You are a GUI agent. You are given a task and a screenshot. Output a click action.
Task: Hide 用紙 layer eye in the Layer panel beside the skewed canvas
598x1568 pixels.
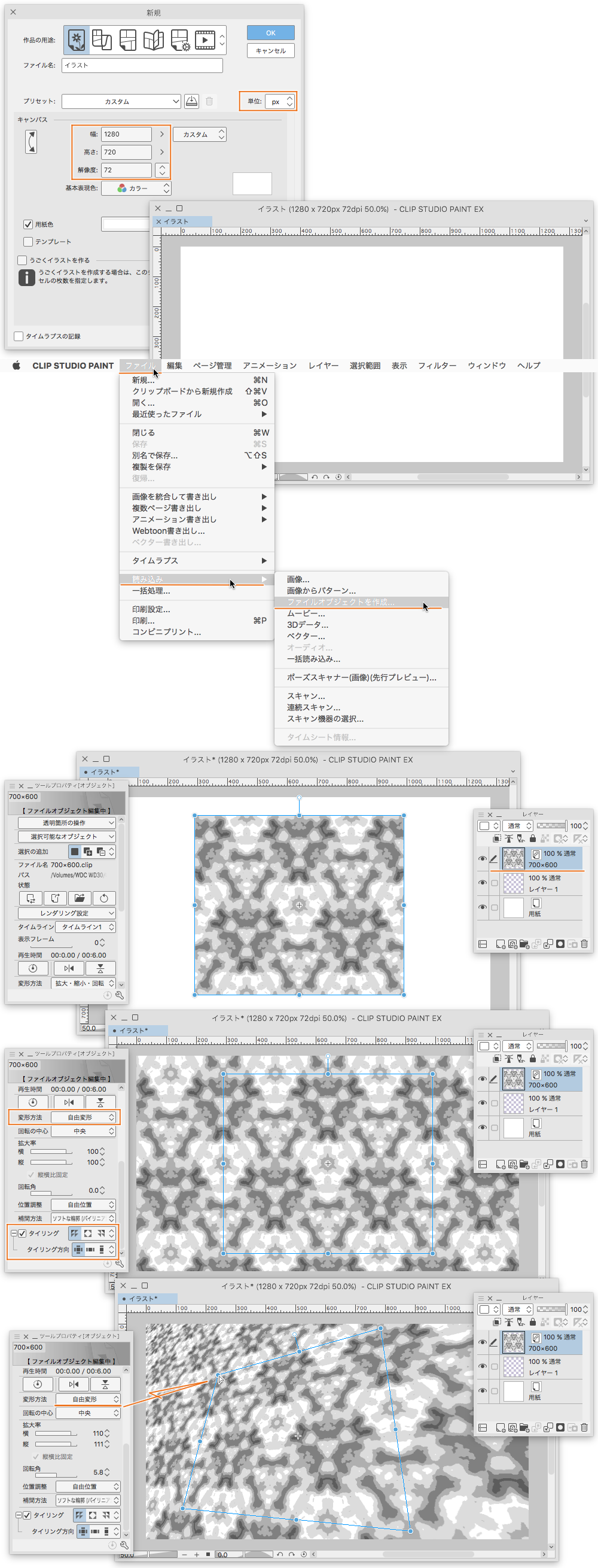coord(483,1391)
